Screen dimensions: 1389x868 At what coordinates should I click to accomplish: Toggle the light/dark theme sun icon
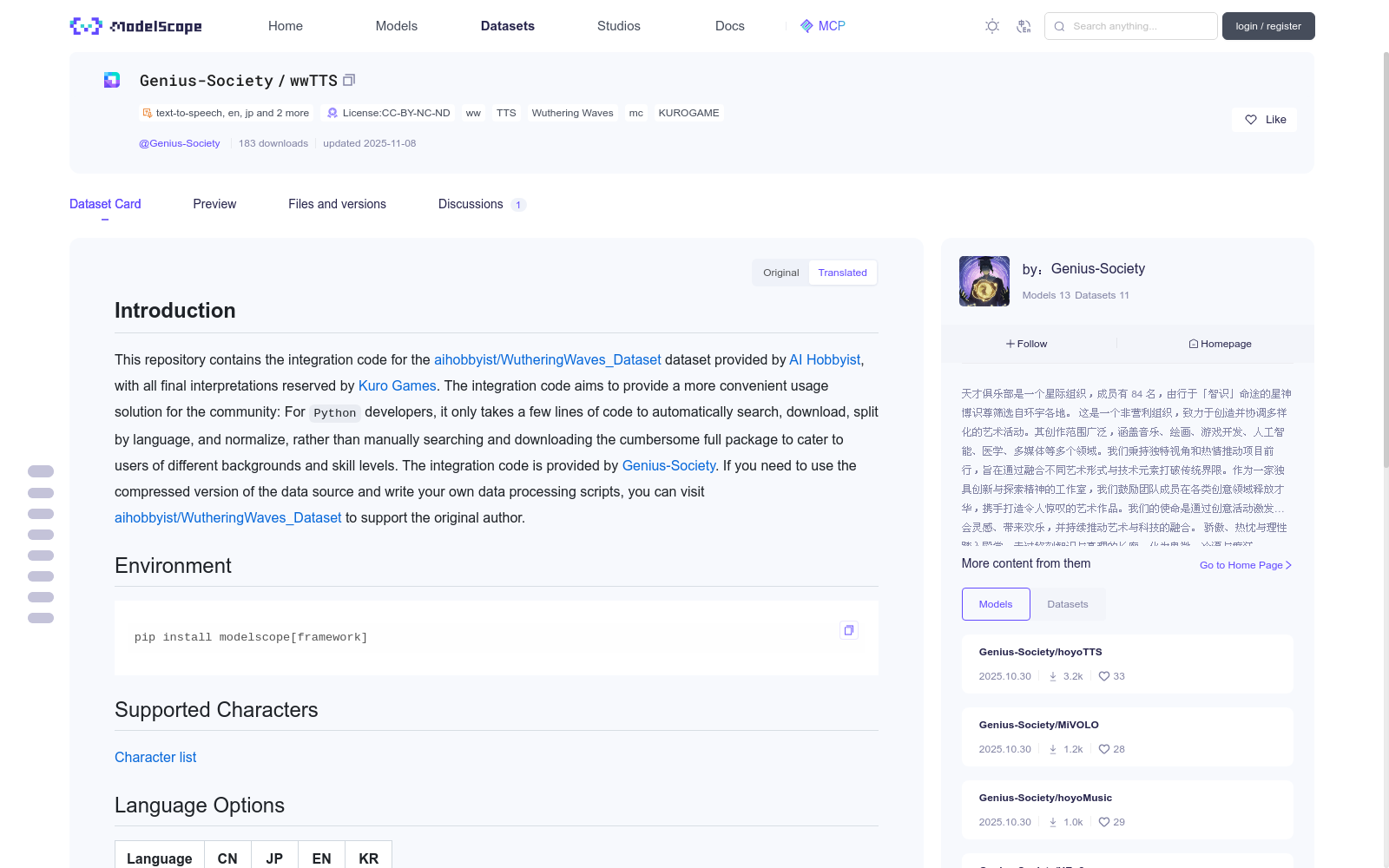pyautogui.click(x=992, y=26)
